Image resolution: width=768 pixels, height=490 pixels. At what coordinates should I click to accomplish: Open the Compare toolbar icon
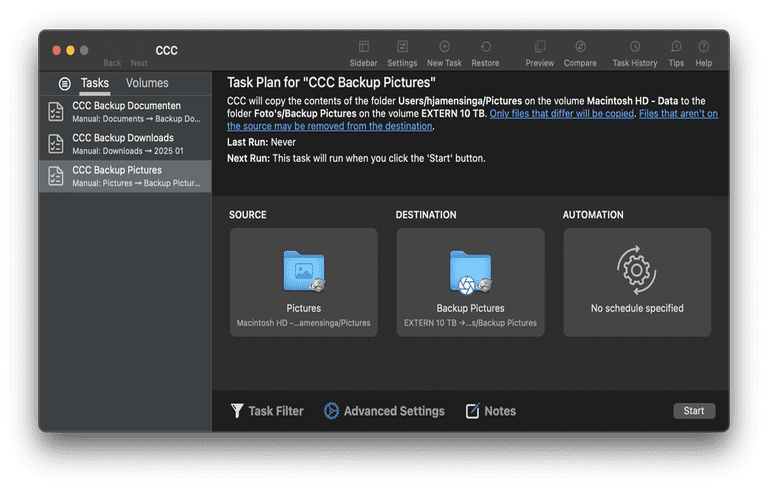(x=580, y=47)
